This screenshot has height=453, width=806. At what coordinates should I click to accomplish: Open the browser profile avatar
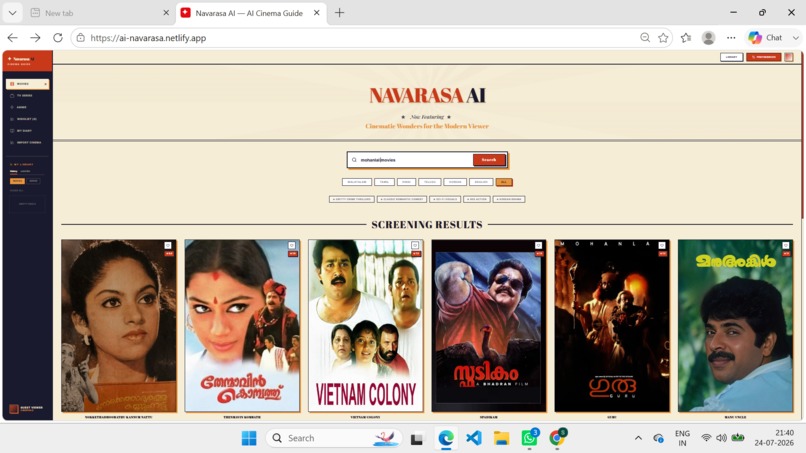(x=708, y=38)
